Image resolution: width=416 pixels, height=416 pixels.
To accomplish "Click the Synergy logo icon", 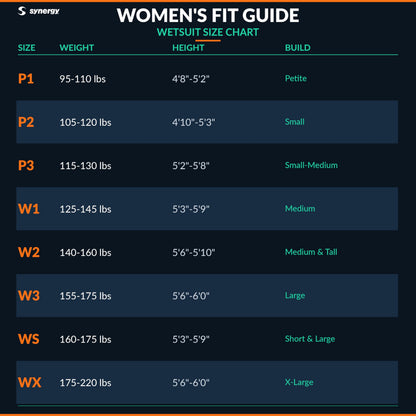I will click(22, 11).
